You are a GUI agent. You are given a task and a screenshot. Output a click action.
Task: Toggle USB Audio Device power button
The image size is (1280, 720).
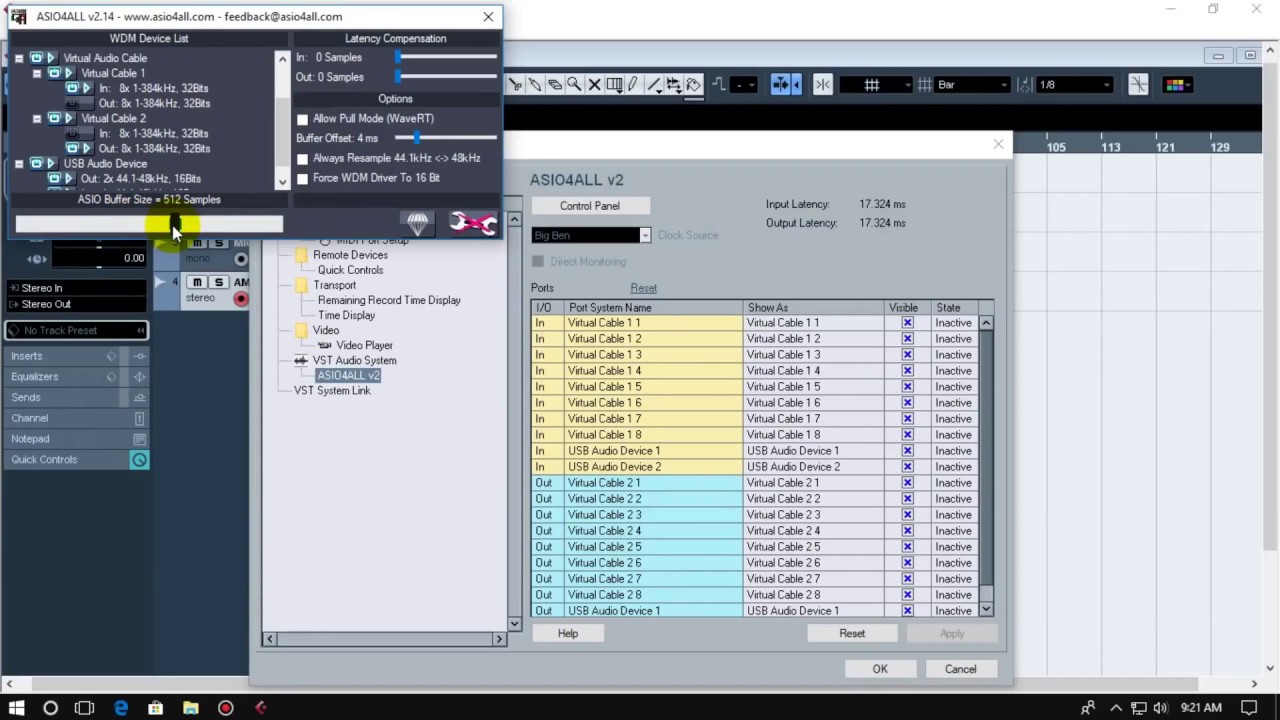[x=36, y=163]
